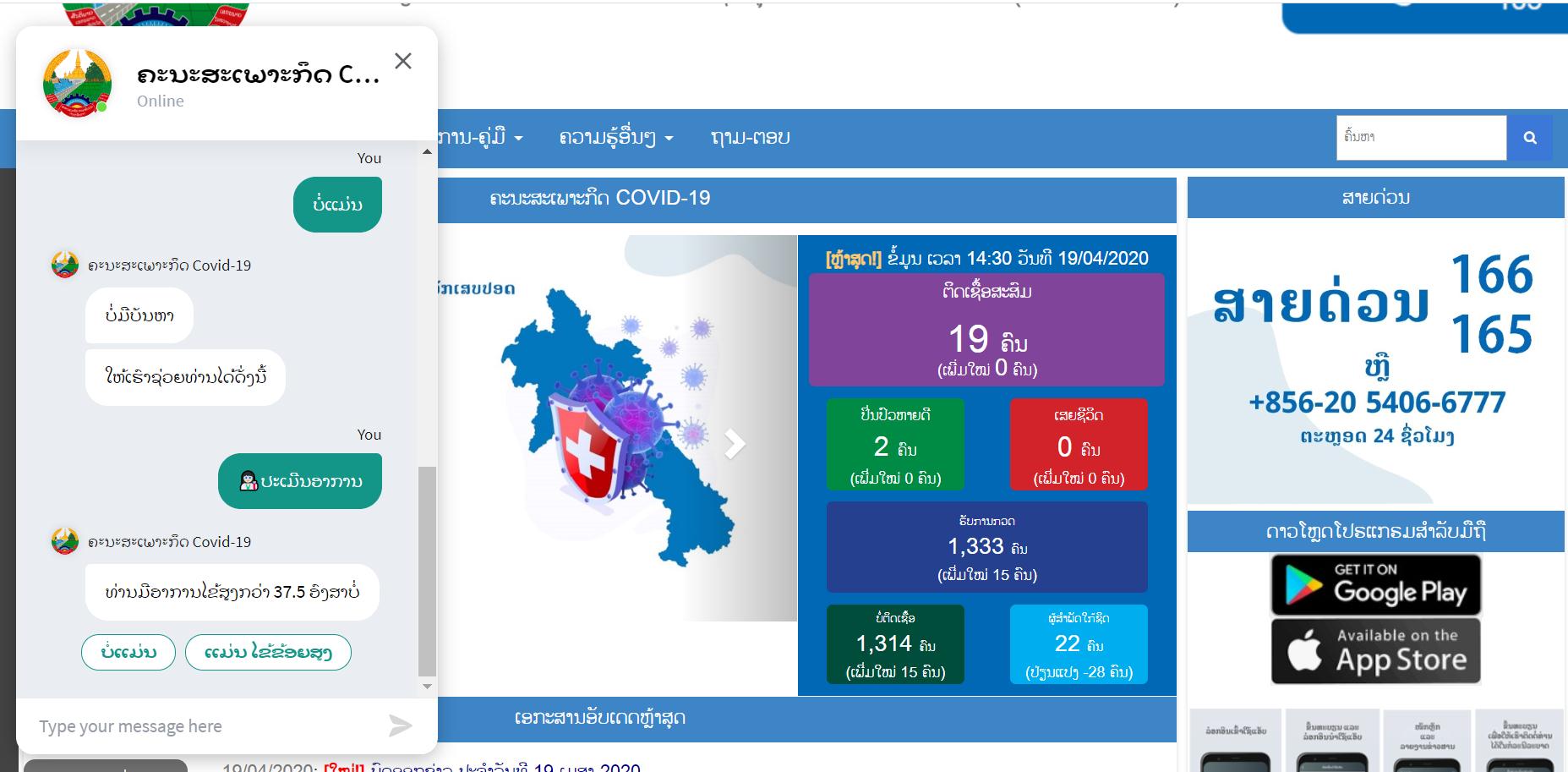The height and width of the screenshot is (772, 1568).
Task: Click the hotline number 166
Action: click(x=1492, y=275)
